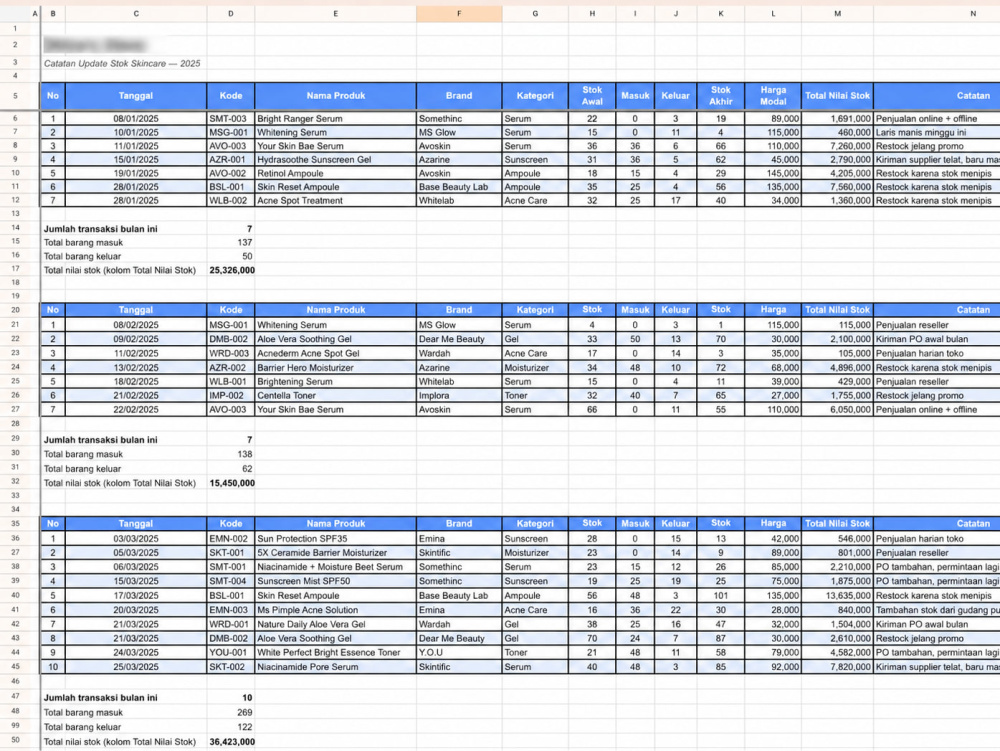Image resolution: width=1000 pixels, height=751 pixels.
Task: Click 'Kode' header in row 35
Action: click(x=231, y=523)
